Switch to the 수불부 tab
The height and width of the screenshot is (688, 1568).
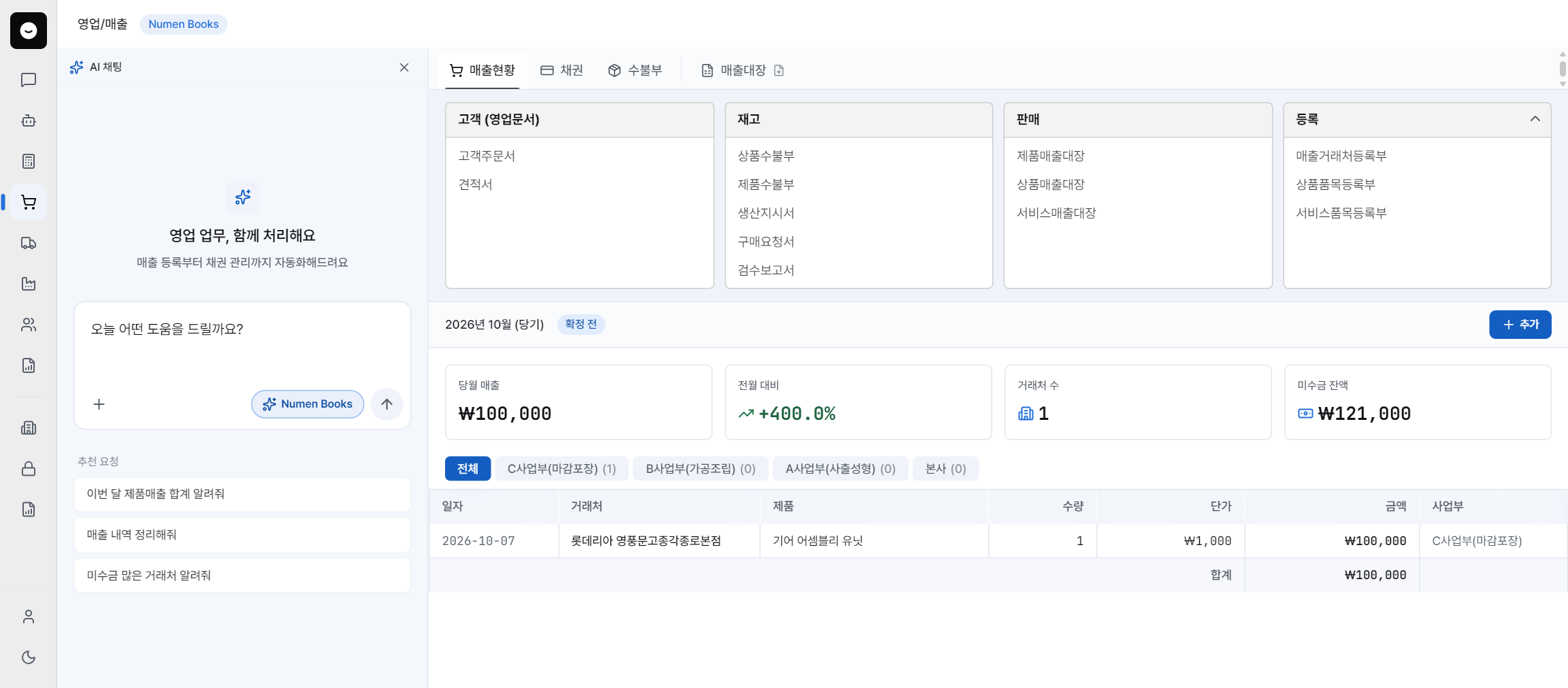click(x=635, y=70)
